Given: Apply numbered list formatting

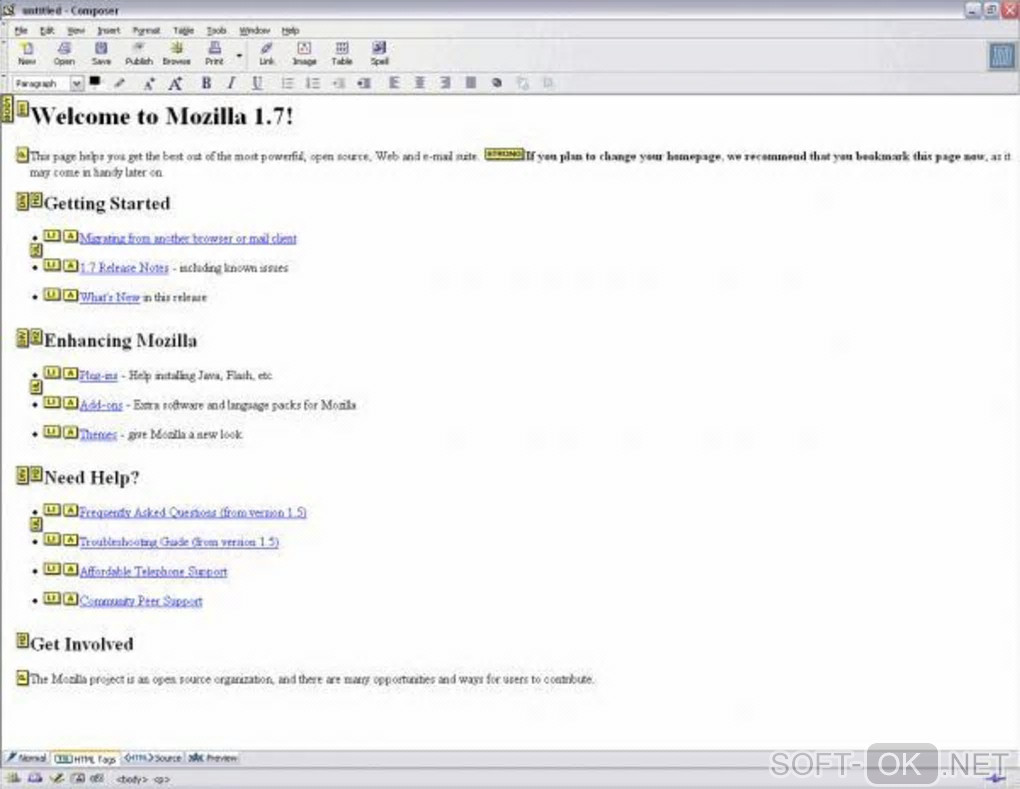Looking at the screenshot, I should 313,83.
